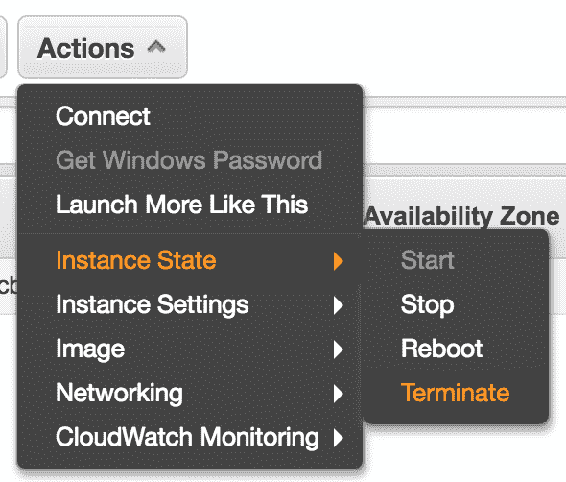Click the arrow next to Networking
The image size is (566, 482).
(x=338, y=394)
